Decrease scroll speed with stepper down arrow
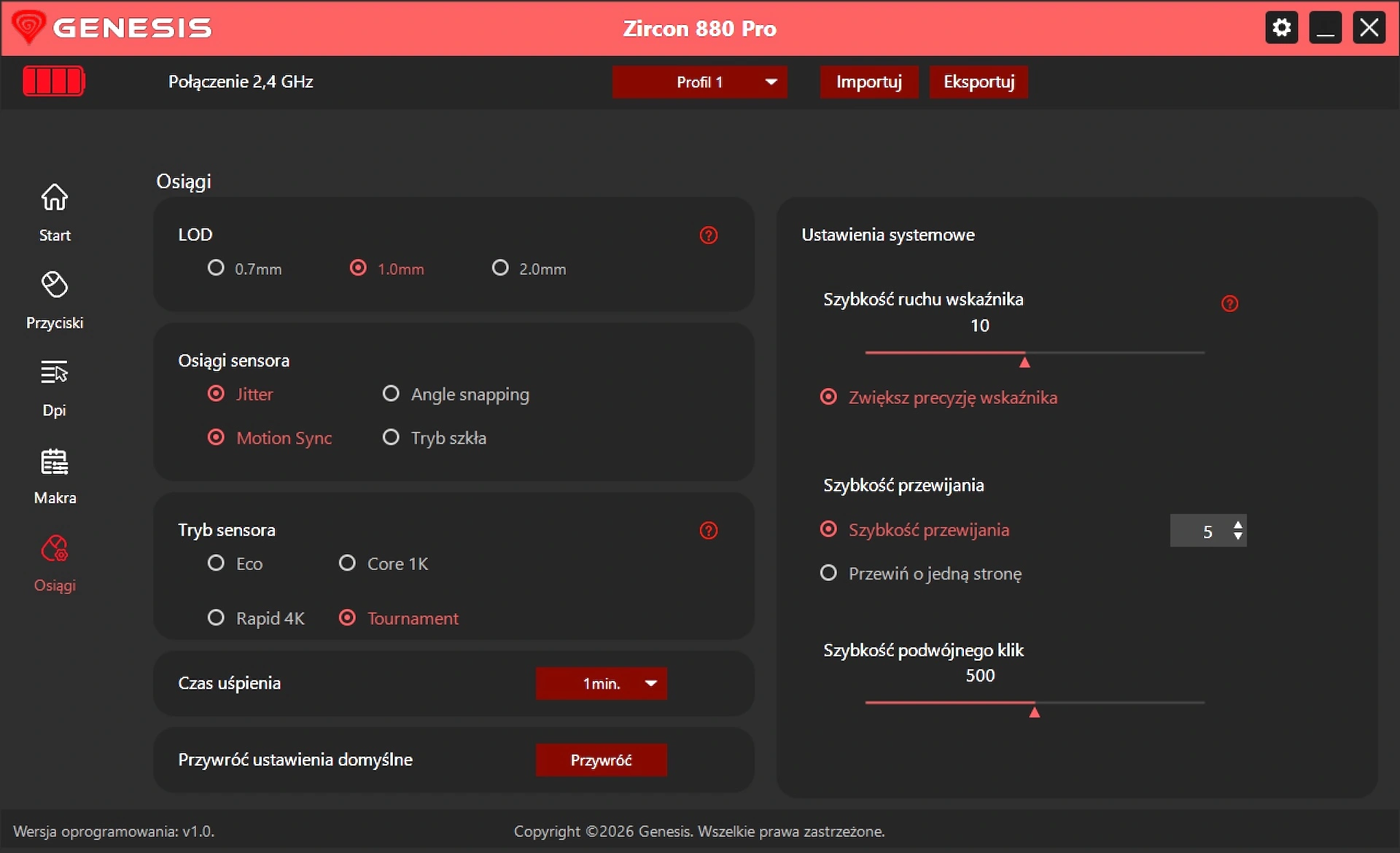Viewport: 1400px width, 853px height. pos(1238,537)
